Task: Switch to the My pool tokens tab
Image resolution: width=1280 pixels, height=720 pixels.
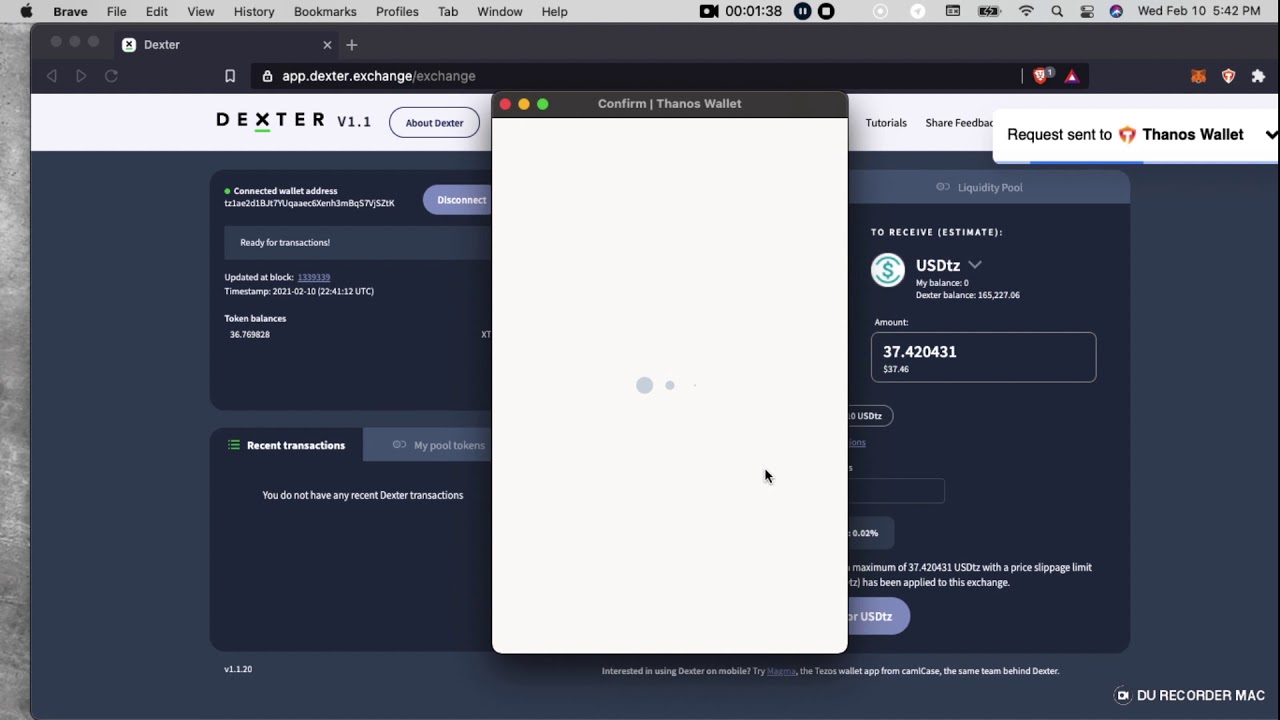Action: coord(438,445)
